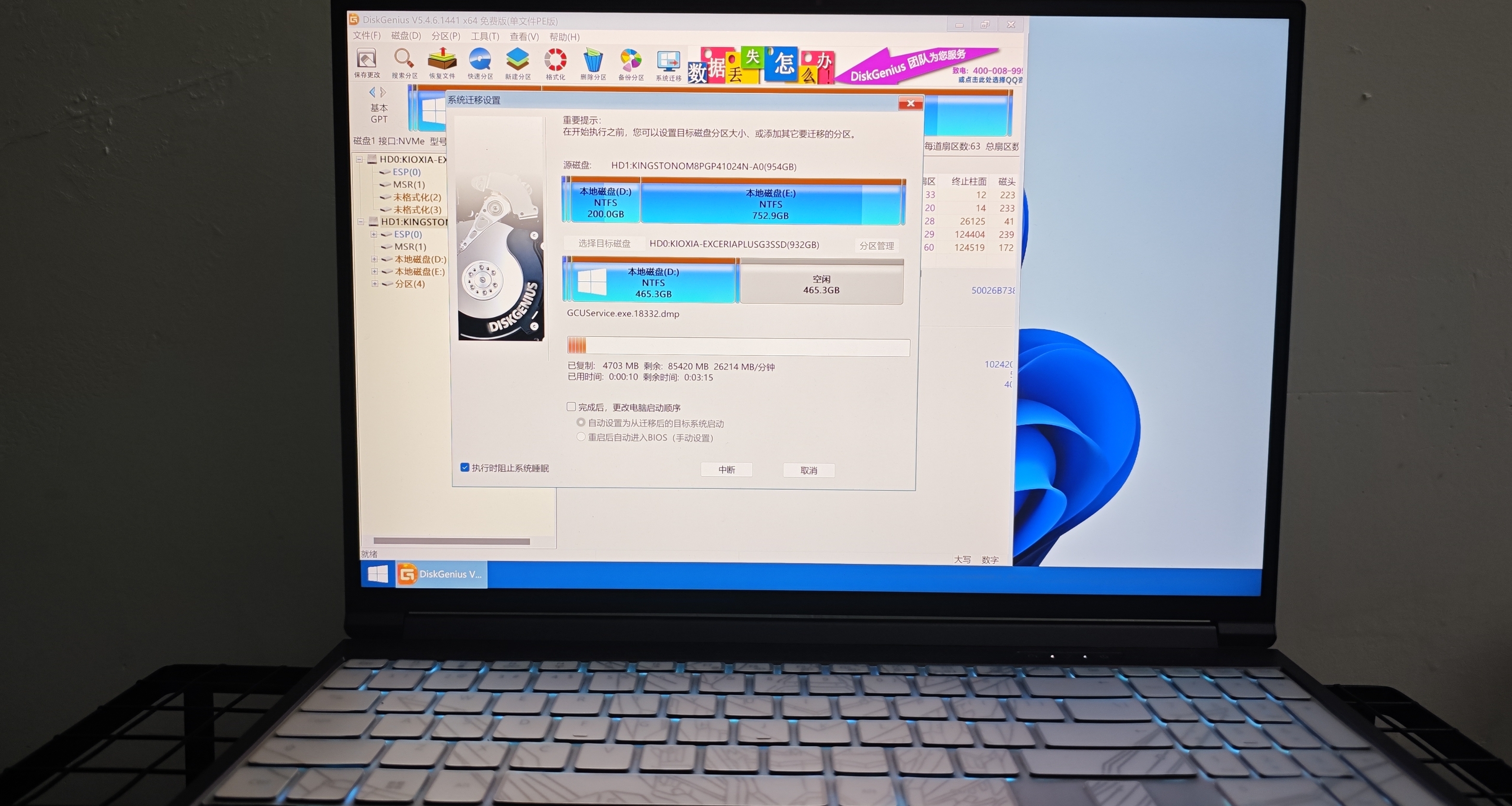Collapse the HD1:KINGSTON tree node
Image resolution: width=1512 pixels, height=806 pixels.
coord(361,222)
